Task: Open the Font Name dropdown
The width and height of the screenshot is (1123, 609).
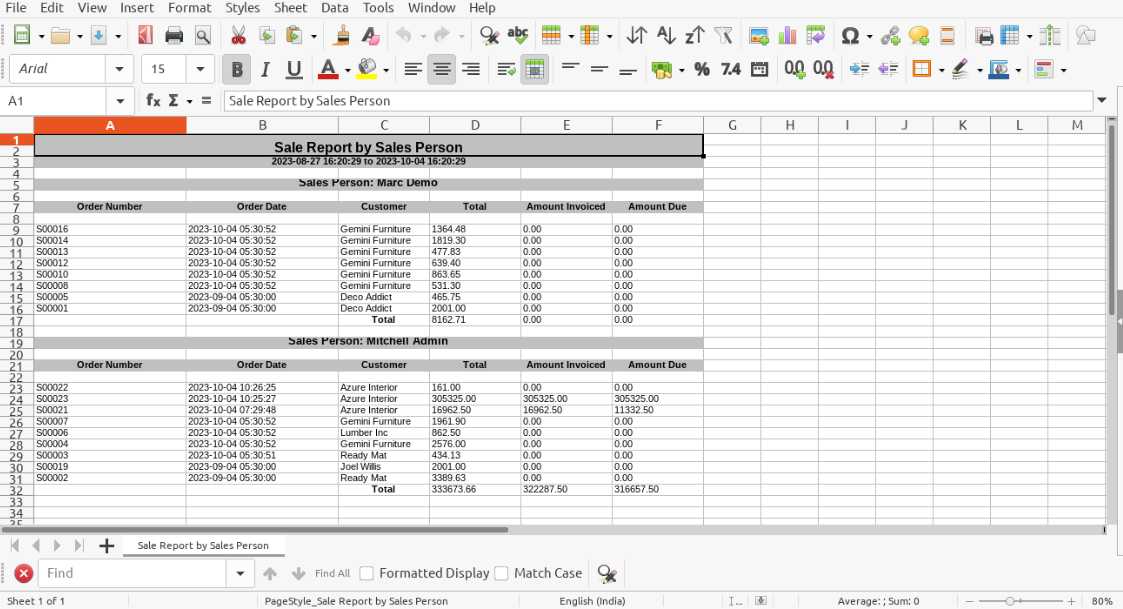Action: point(119,69)
